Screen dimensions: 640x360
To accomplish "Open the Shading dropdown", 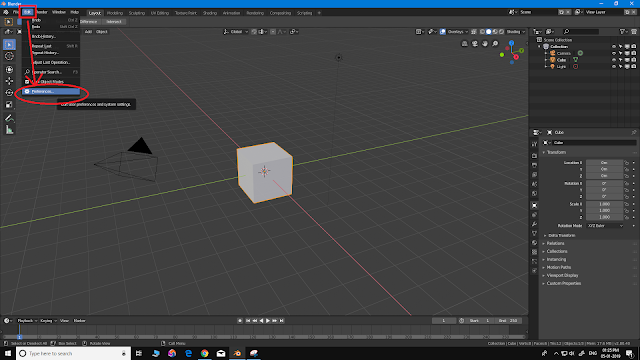I will pos(516,31).
